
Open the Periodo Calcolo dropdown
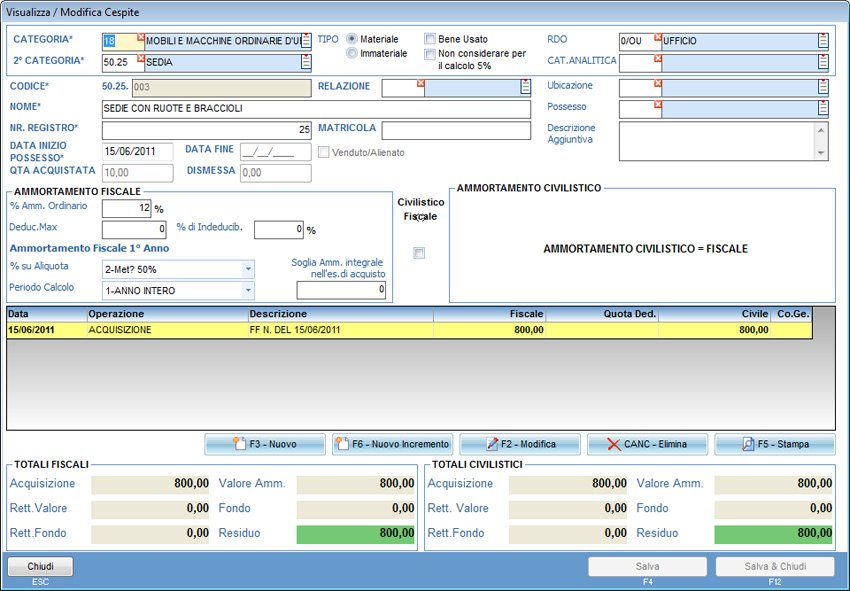[248, 290]
